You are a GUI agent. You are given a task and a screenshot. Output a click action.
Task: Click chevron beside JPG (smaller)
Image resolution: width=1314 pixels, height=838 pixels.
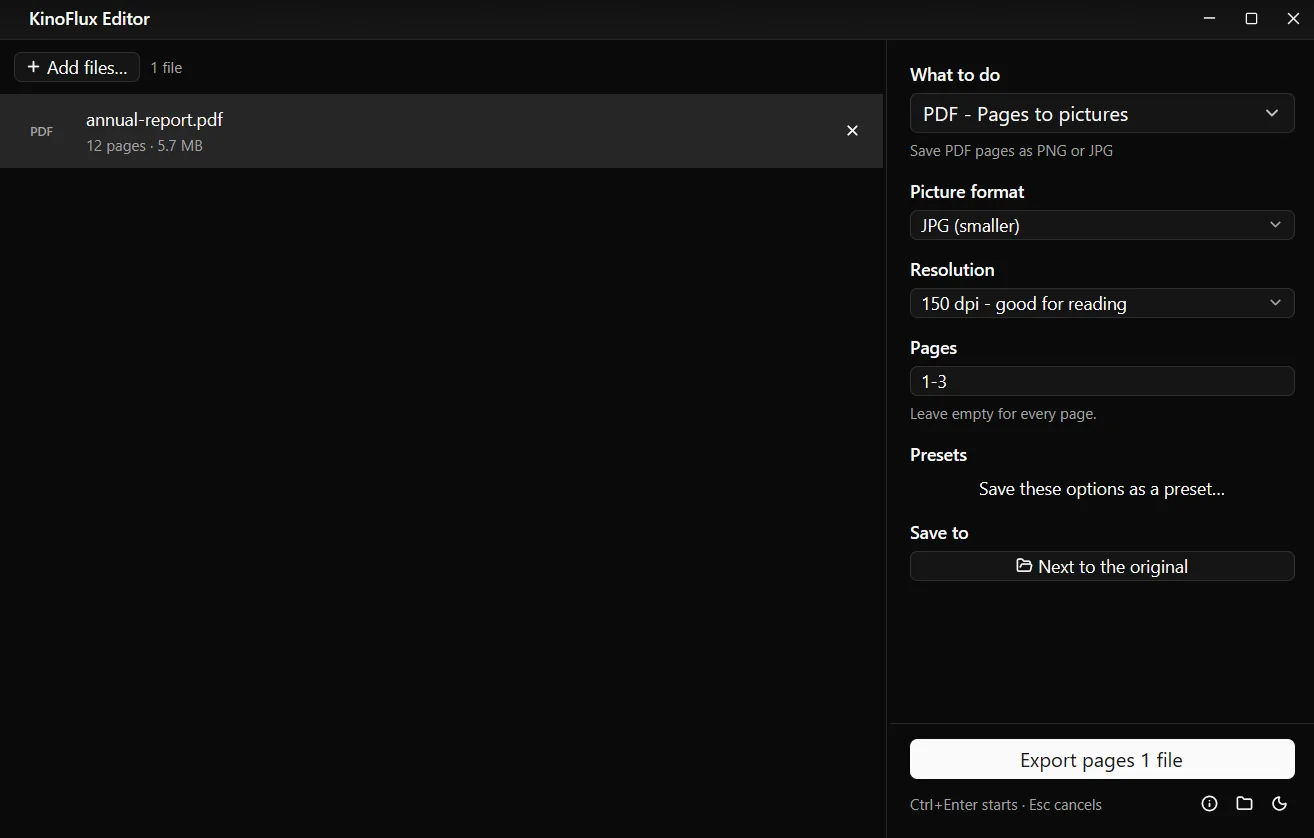pos(1275,225)
